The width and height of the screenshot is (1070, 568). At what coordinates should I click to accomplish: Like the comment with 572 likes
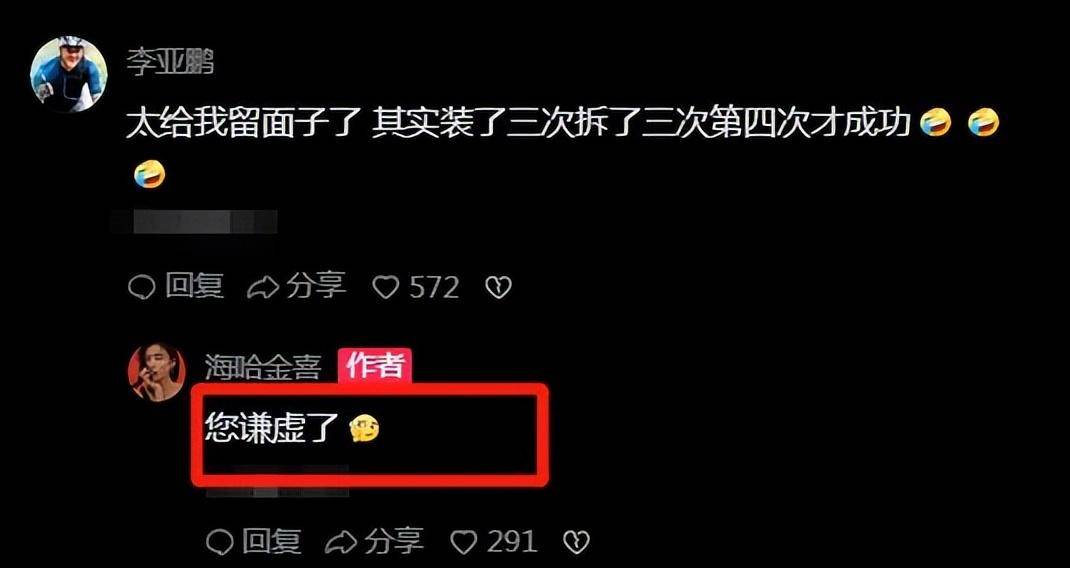[416, 287]
